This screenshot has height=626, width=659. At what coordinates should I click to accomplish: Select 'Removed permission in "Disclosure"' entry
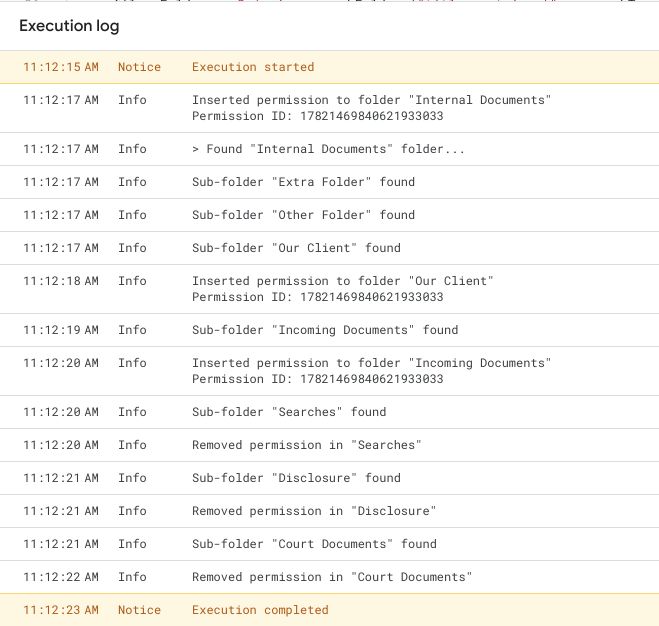(314, 511)
